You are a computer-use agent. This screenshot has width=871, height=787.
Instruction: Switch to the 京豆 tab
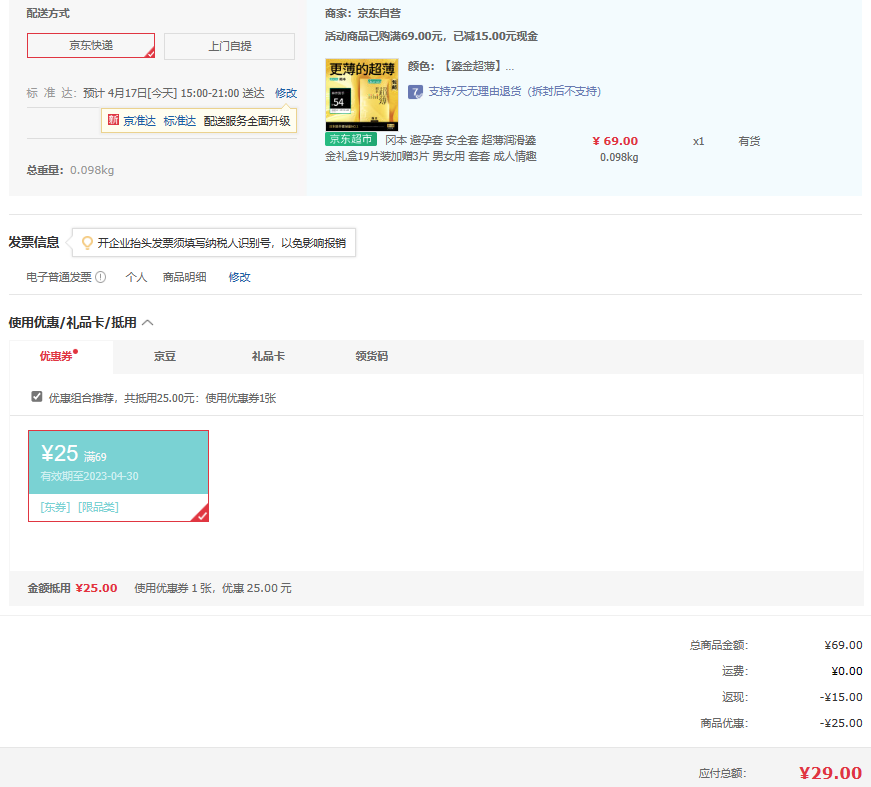point(165,356)
